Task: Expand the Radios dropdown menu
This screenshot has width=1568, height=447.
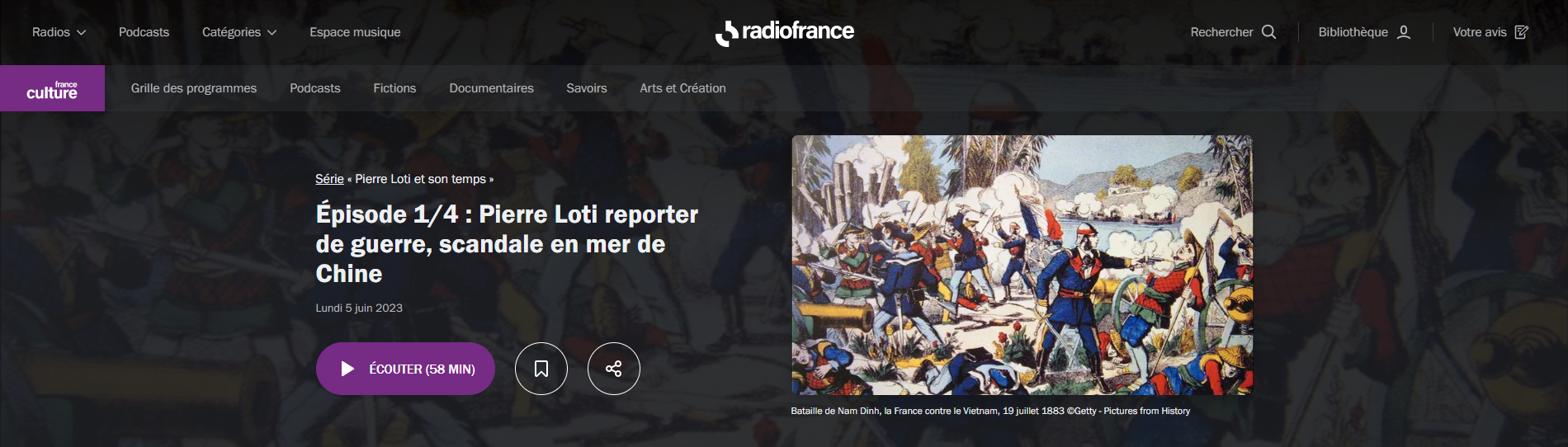Action: (59, 32)
